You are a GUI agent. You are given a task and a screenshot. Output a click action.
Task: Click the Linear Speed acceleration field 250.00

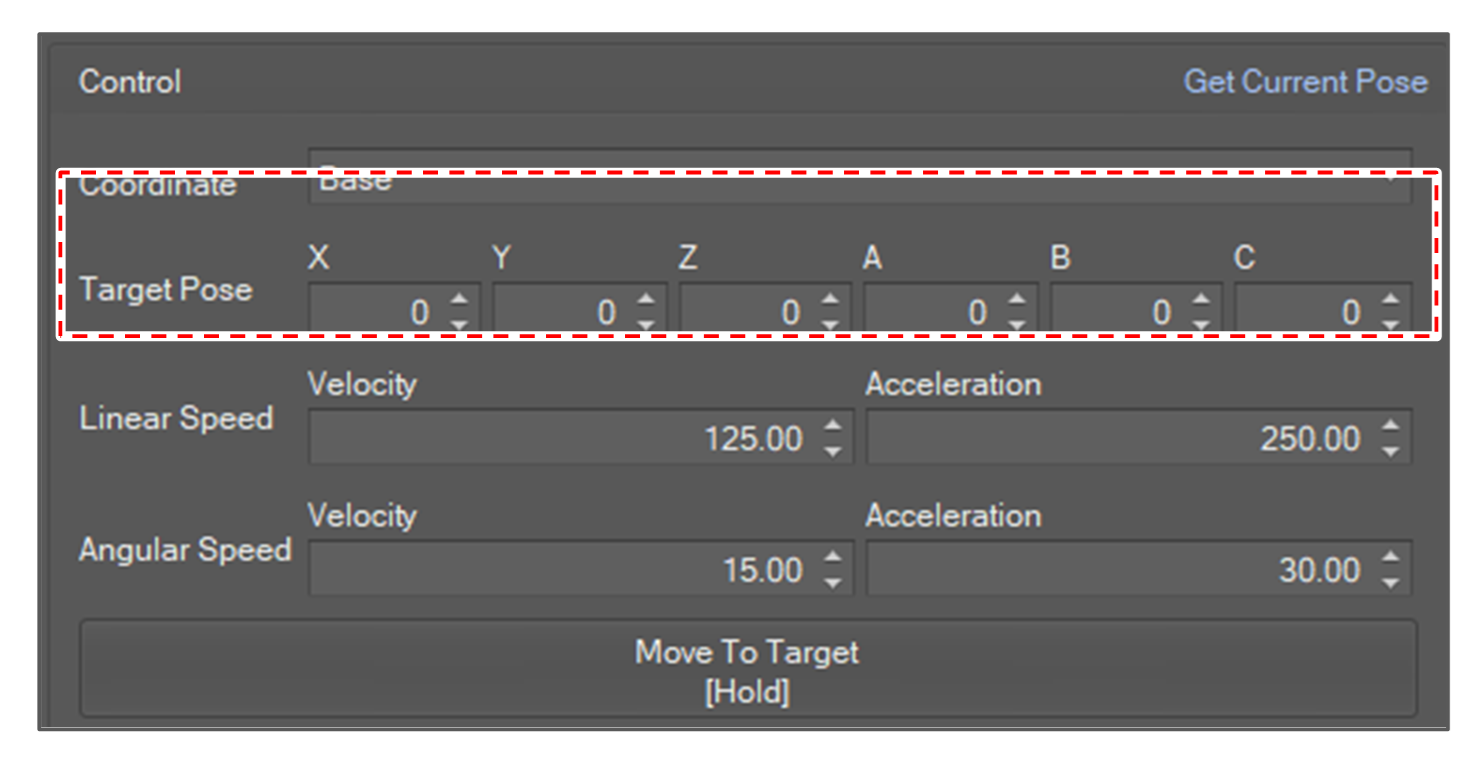tap(1120, 438)
